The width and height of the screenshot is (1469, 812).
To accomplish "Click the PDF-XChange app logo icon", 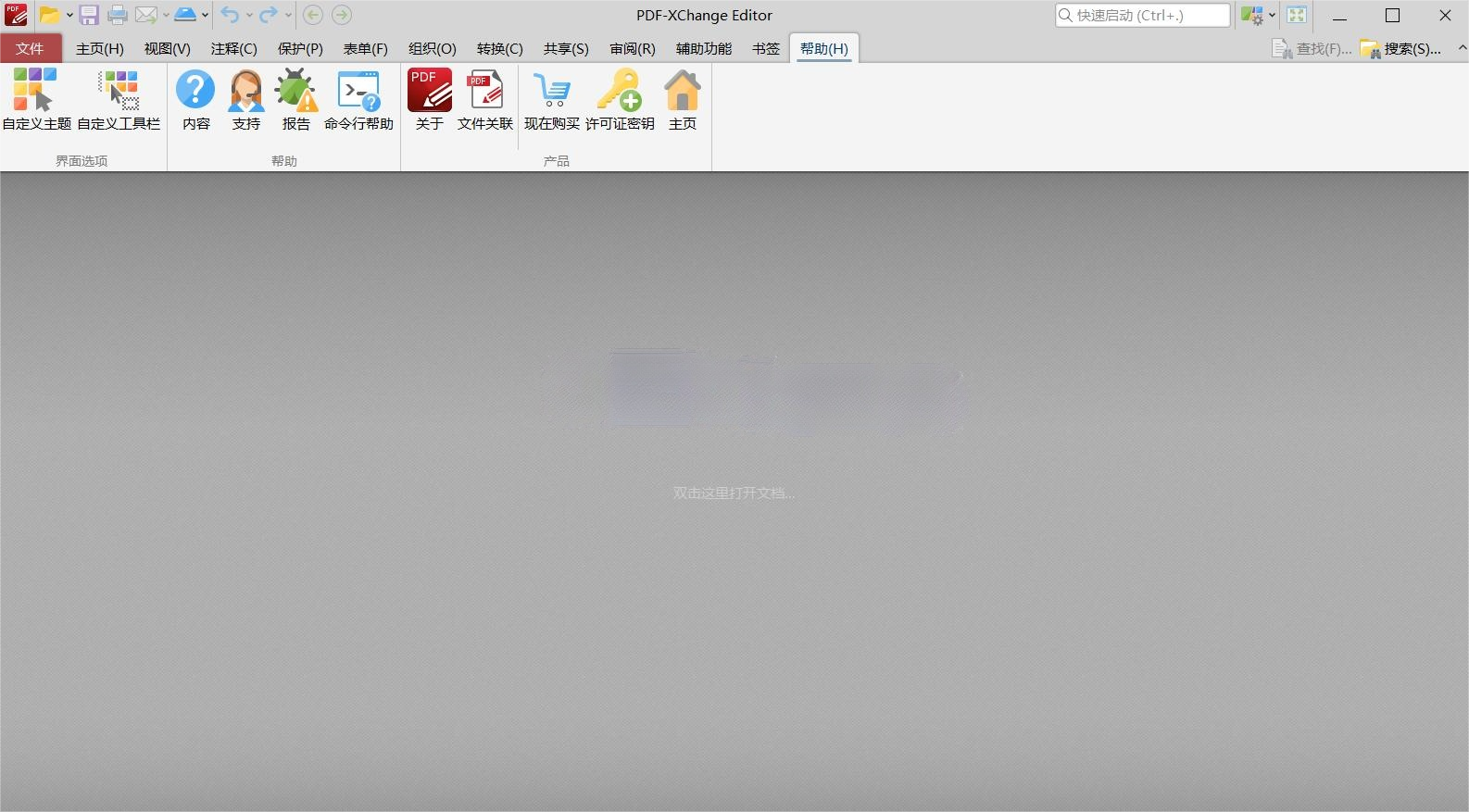I will click(x=16, y=15).
